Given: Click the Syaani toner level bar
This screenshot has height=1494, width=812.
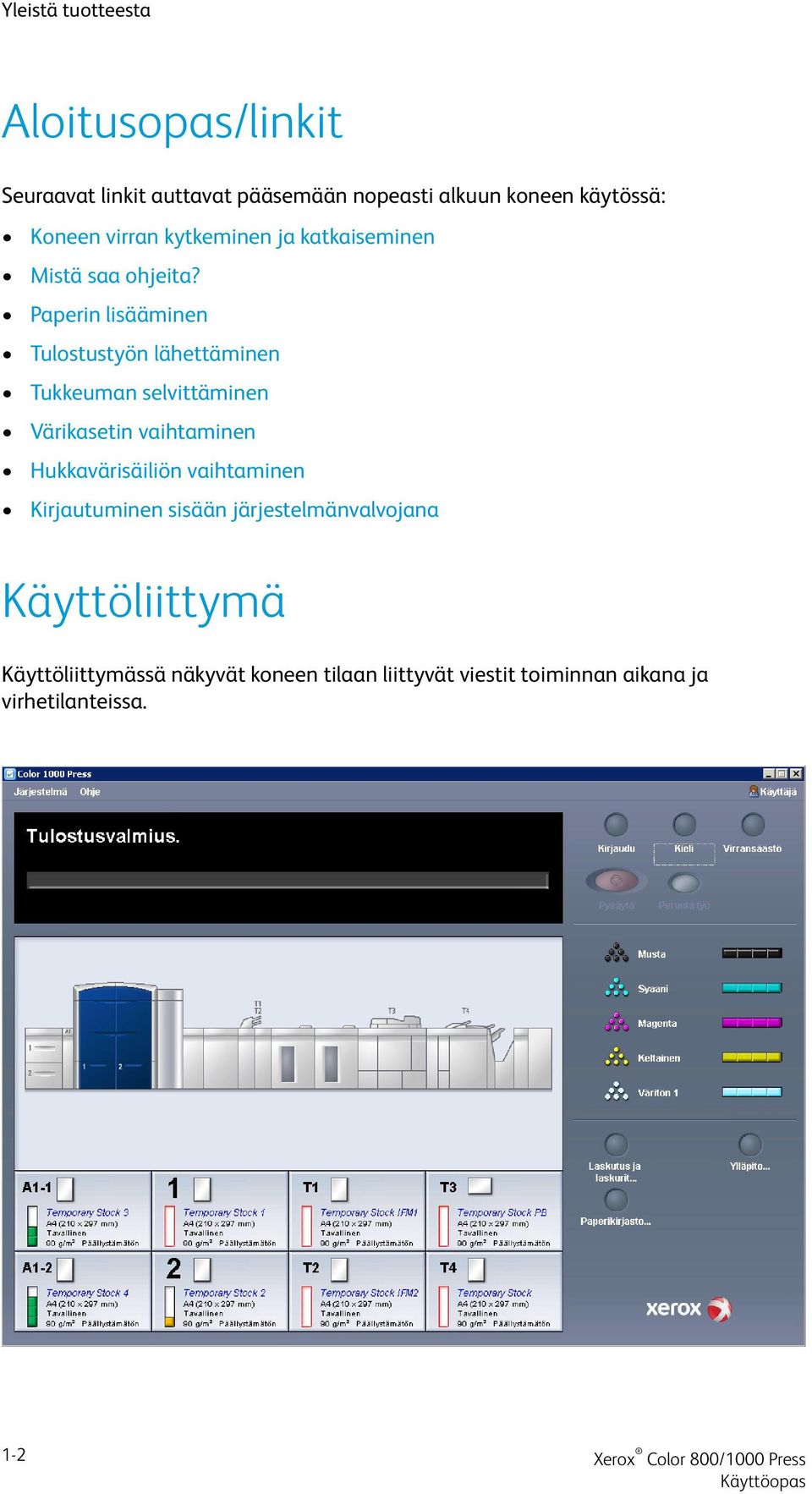Looking at the screenshot, I should pos(752,988).
